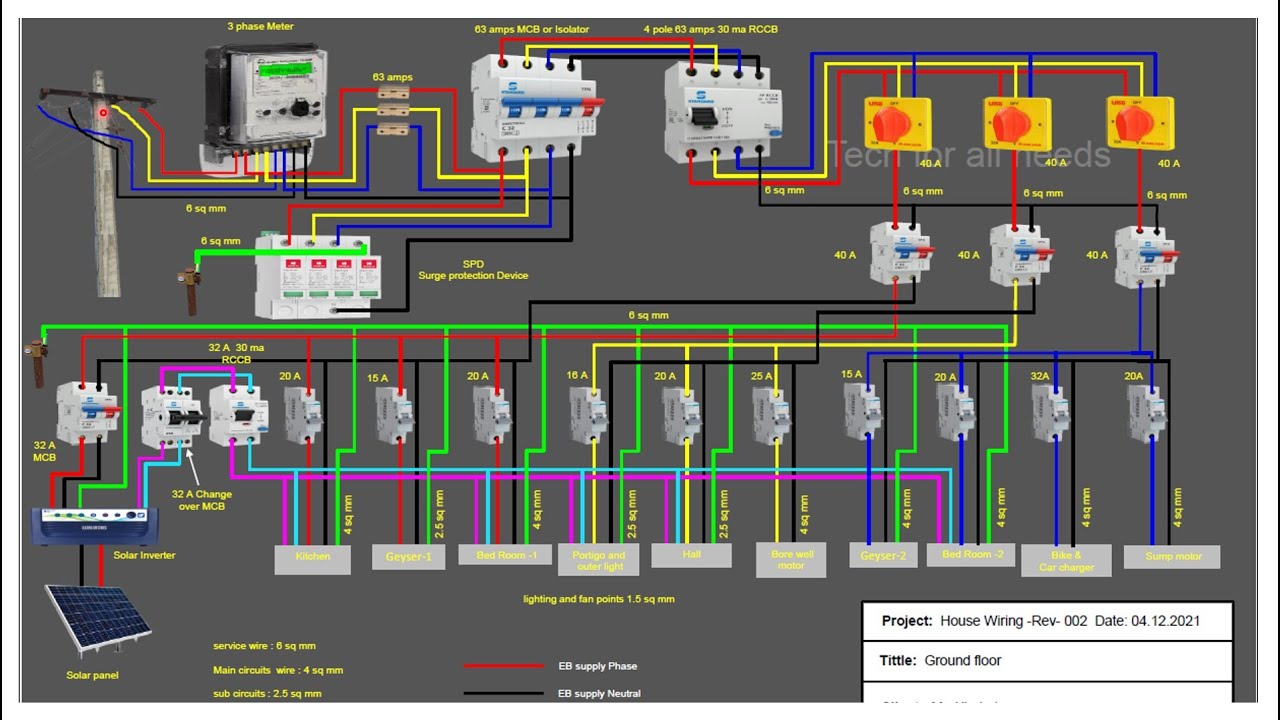This screenshot has height=720, width=1280.
Task: Click the solar panel image
Action: pos(98,620)
